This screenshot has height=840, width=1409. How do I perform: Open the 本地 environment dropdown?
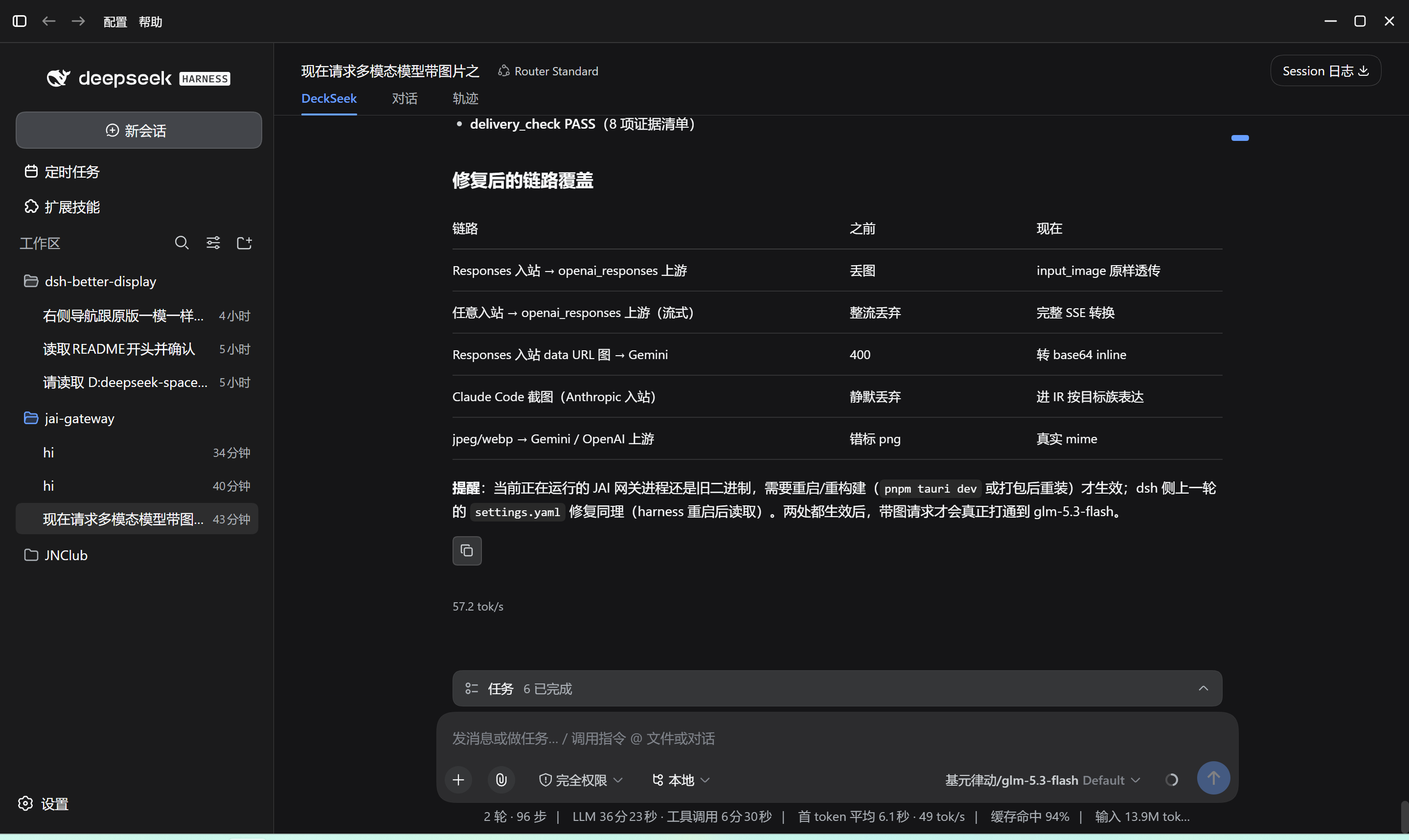[681, 780]
